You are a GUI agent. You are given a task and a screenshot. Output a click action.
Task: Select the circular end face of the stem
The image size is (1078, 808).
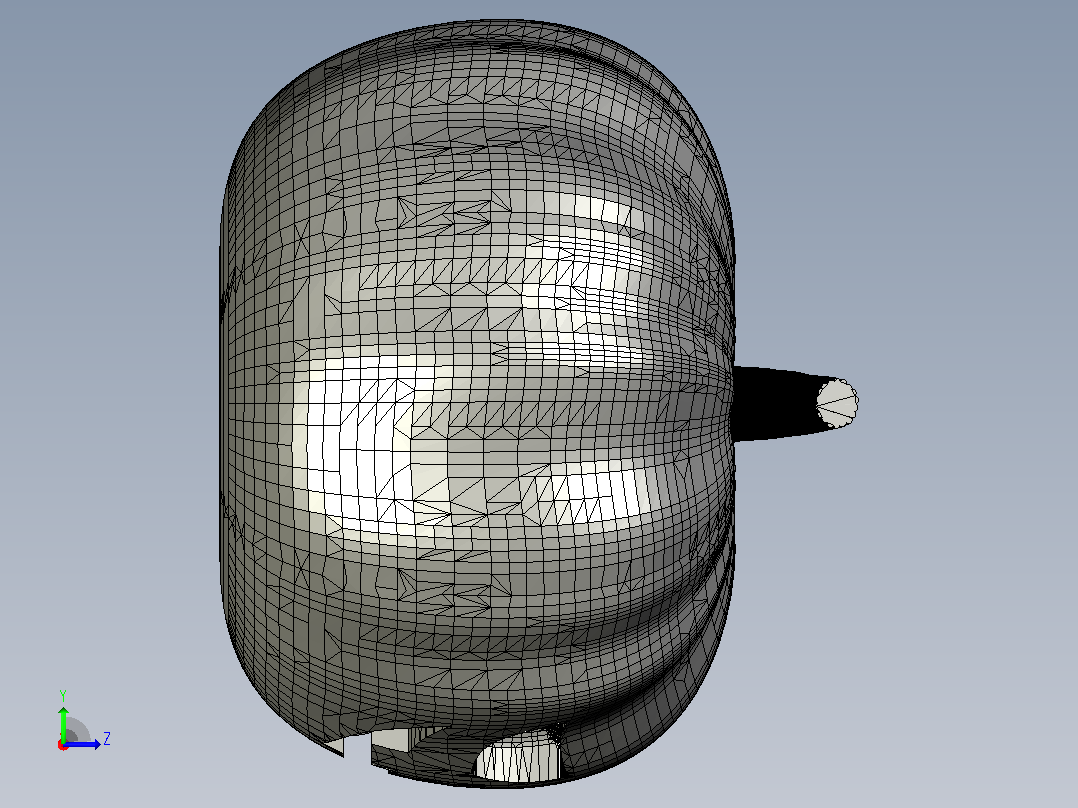point(837,402)
